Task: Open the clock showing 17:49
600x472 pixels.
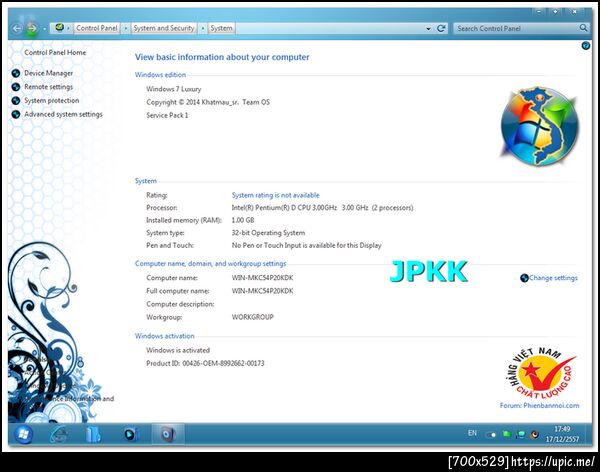Action: (x=562, y=434)
